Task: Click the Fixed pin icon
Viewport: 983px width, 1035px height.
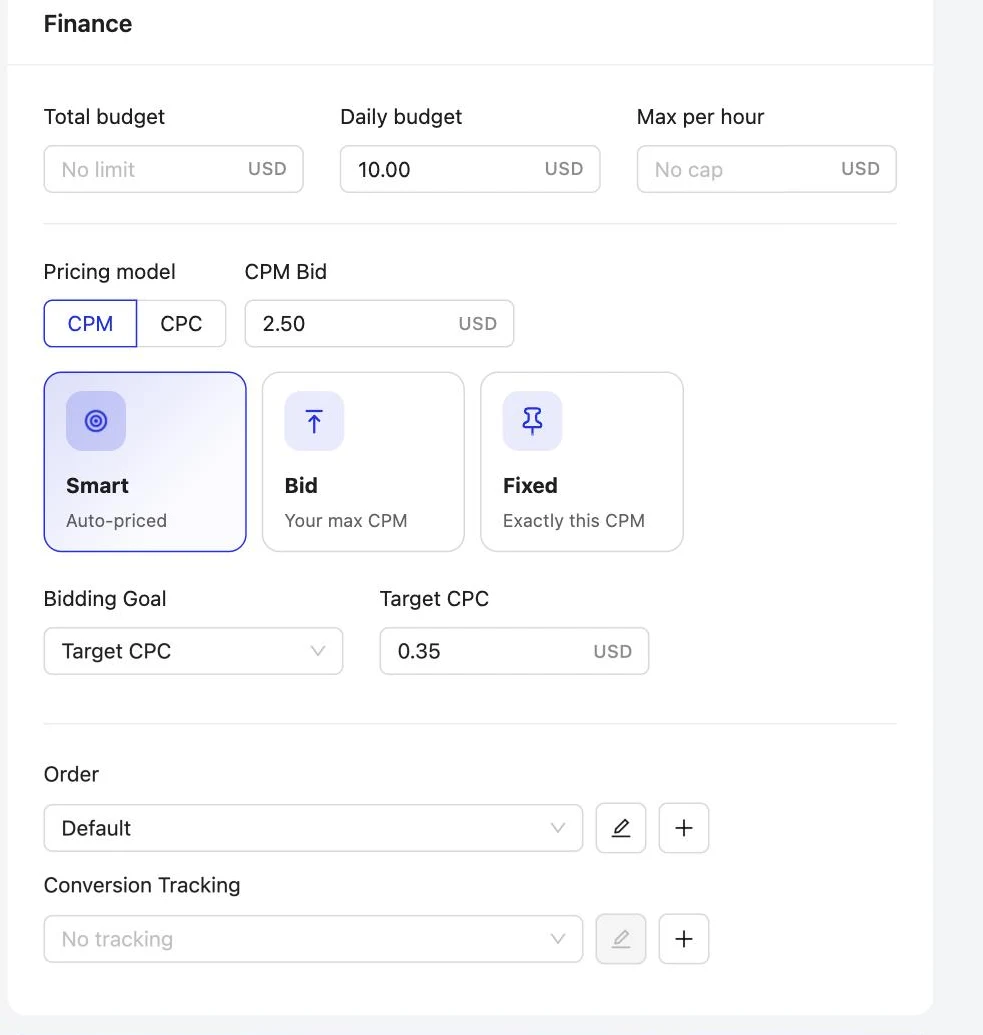Action: point(532,421)
